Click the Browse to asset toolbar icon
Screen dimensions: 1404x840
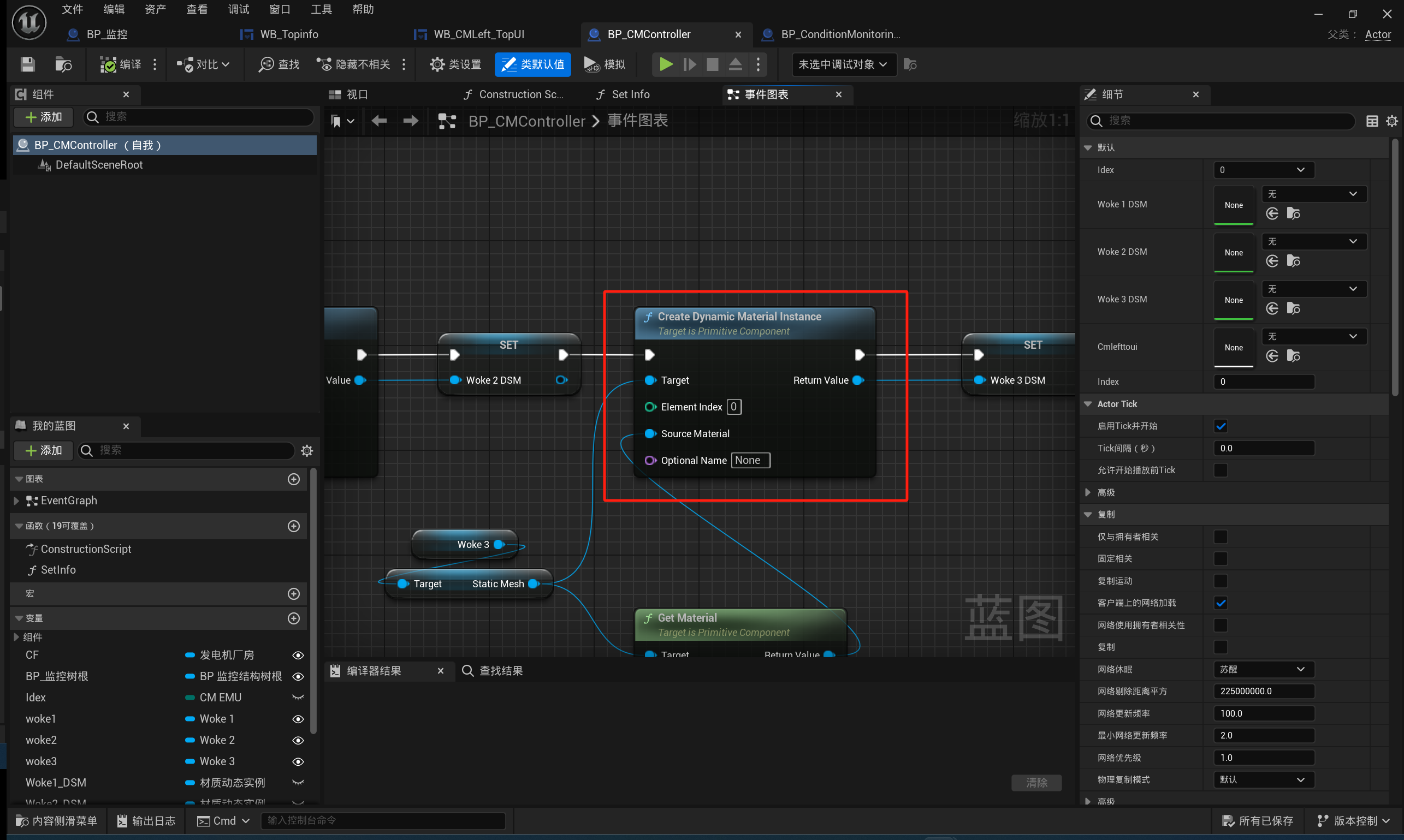tap(63, 64)
